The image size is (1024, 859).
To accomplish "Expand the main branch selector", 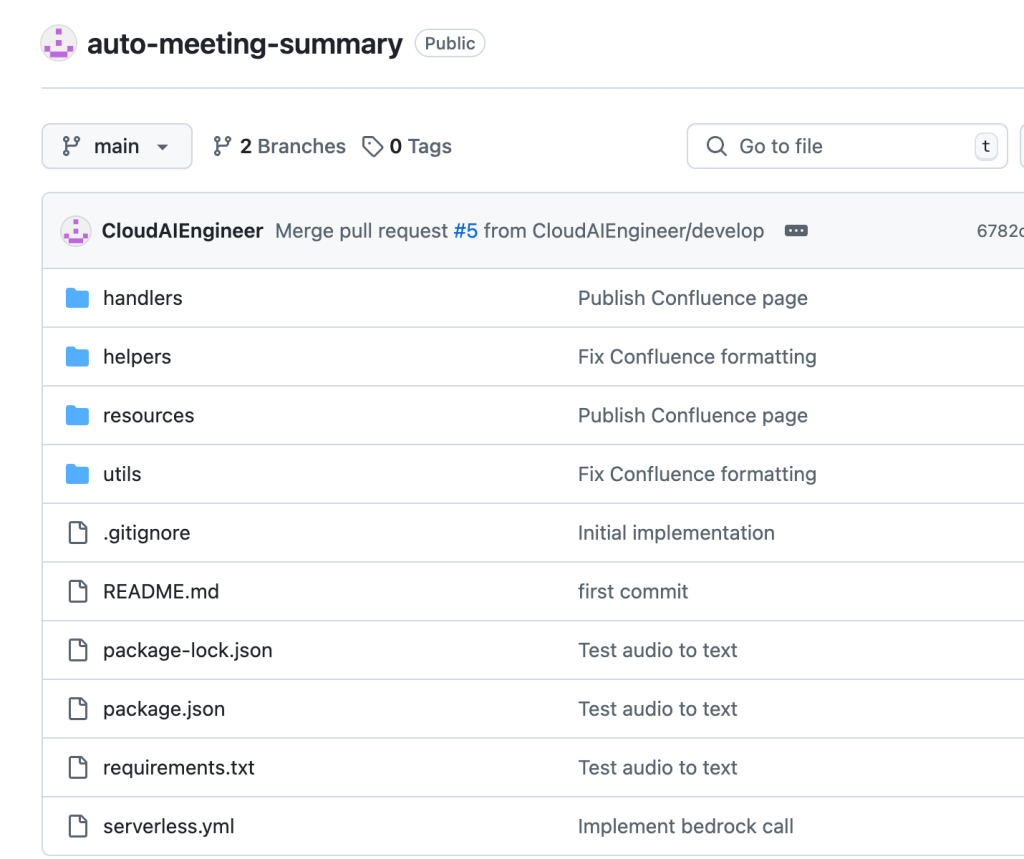I will click(x=116, y=146).
